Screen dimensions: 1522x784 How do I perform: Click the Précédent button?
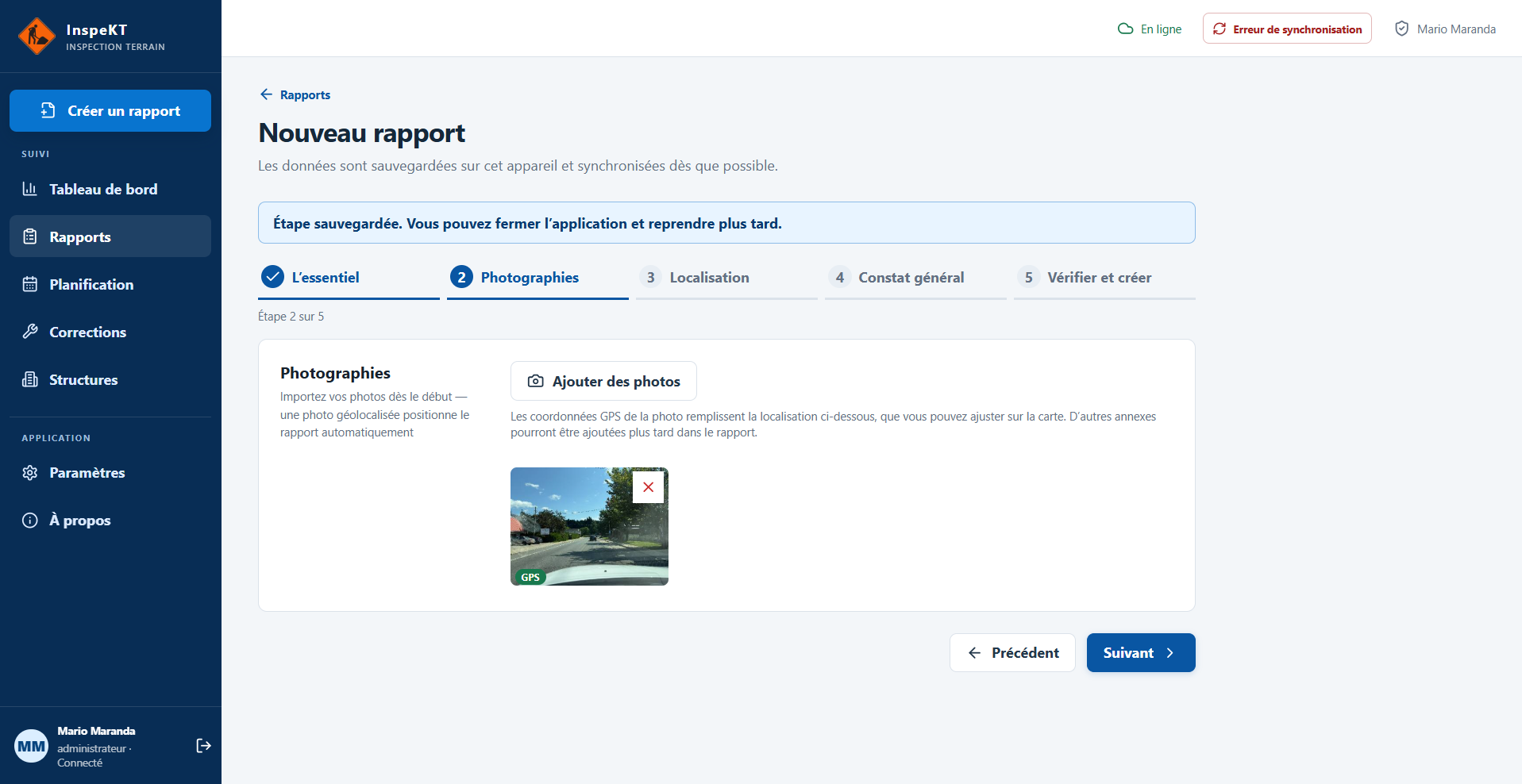[1012, 652]
